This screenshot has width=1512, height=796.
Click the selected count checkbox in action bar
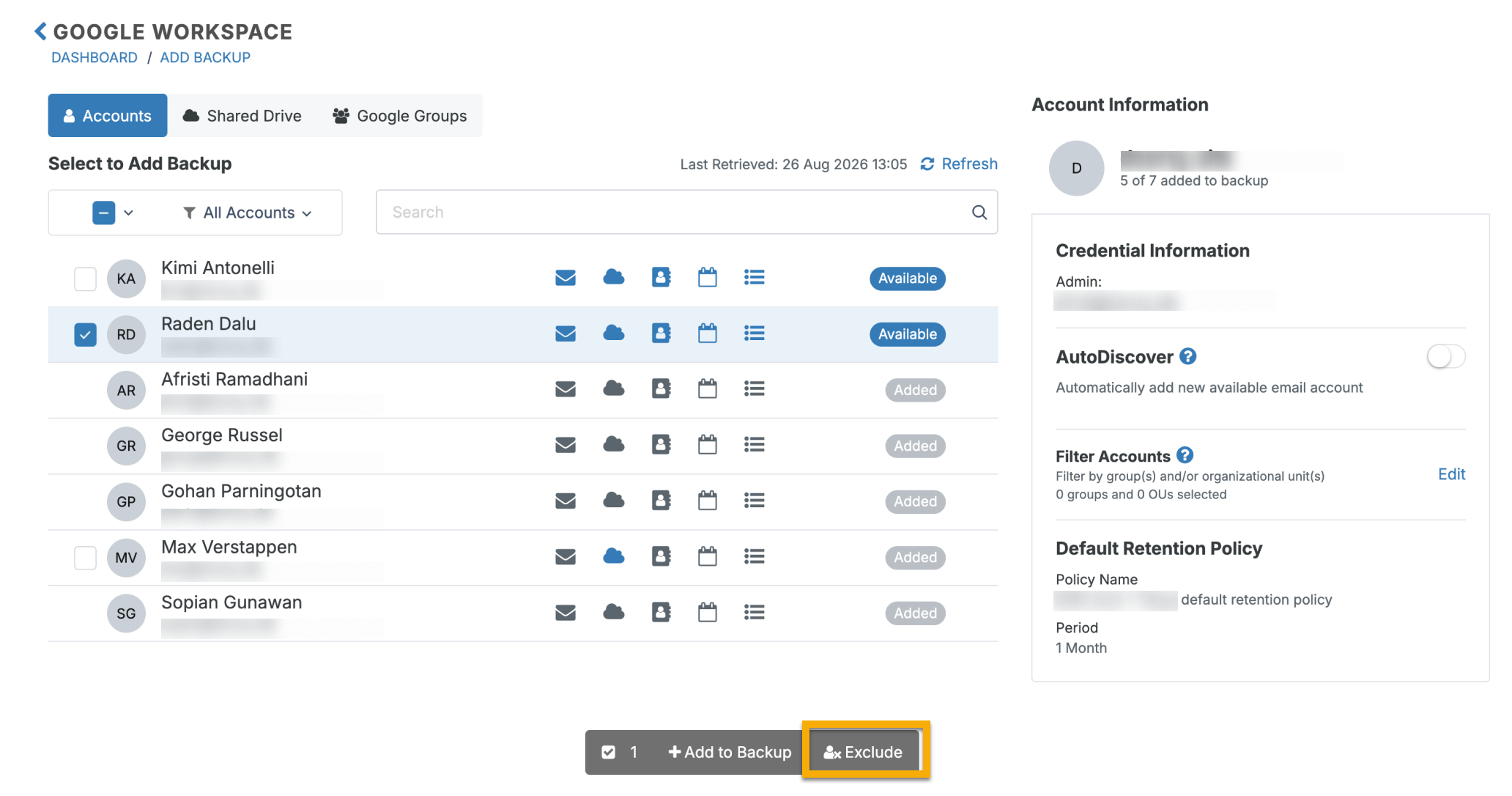click(608, 752)
